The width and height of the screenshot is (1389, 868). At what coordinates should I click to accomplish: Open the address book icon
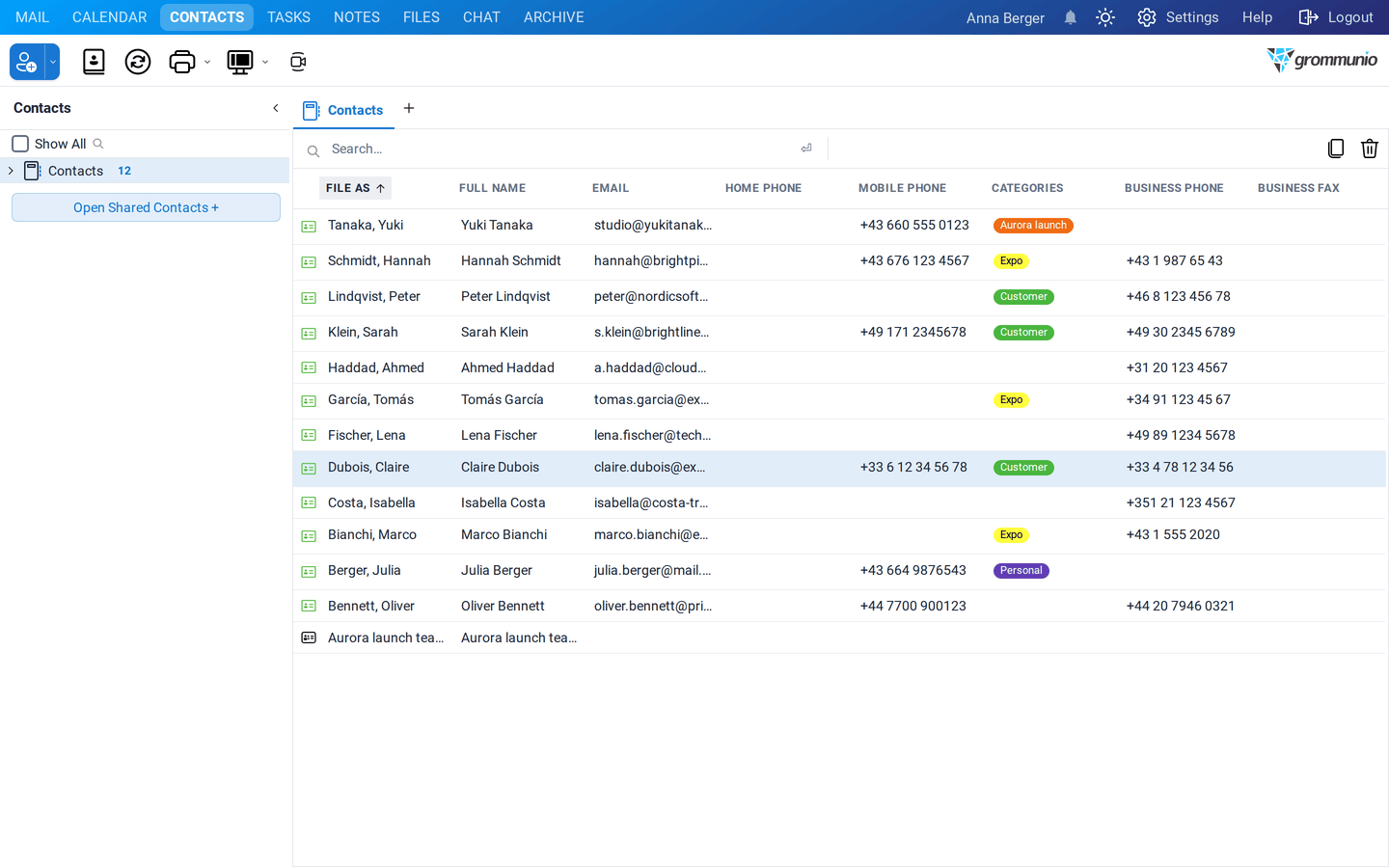pos(94,62)
